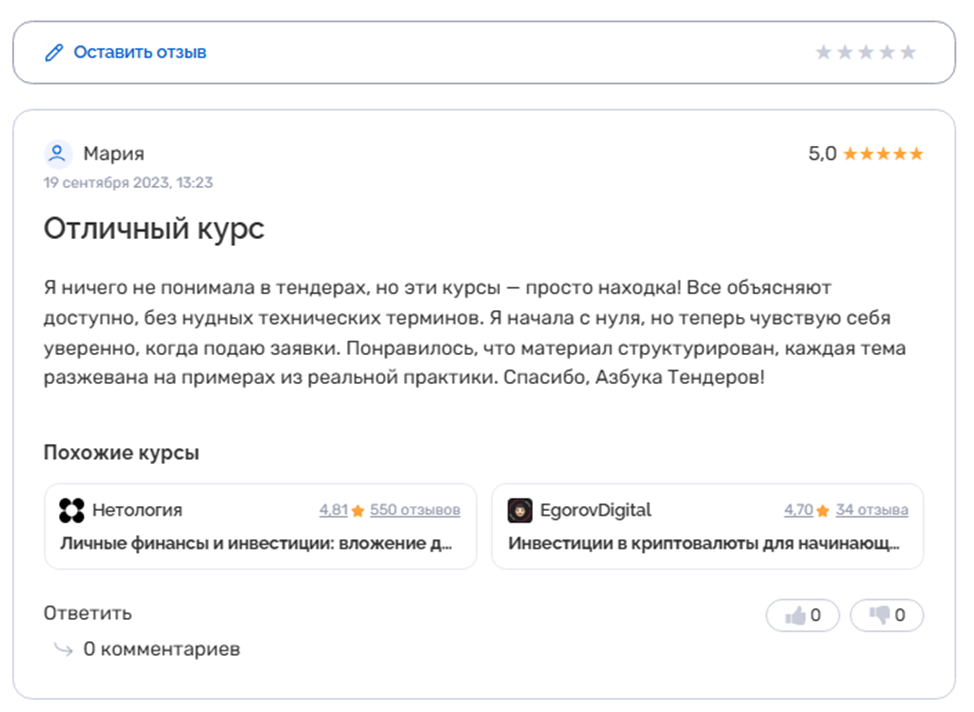974x712 pixels.
Task: Click the EgorovDigital avatar icon
Action: [520, 510]
